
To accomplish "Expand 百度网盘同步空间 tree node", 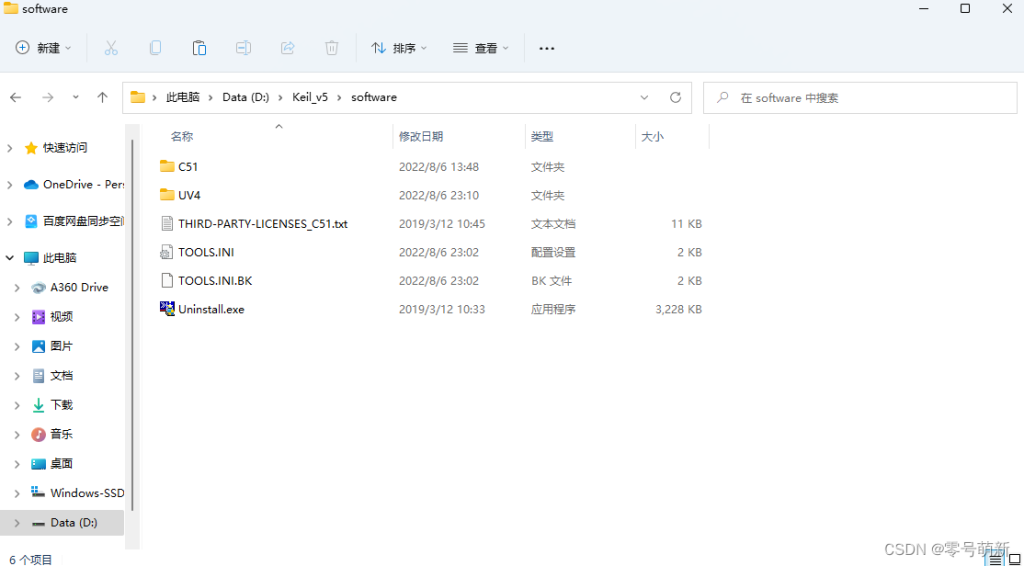I will coord(10,221).
